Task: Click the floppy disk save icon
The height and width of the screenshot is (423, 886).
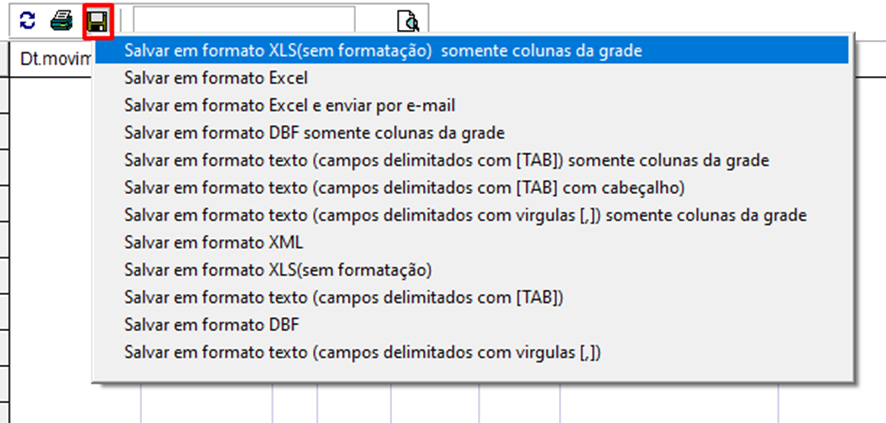Action: (97, 20)
